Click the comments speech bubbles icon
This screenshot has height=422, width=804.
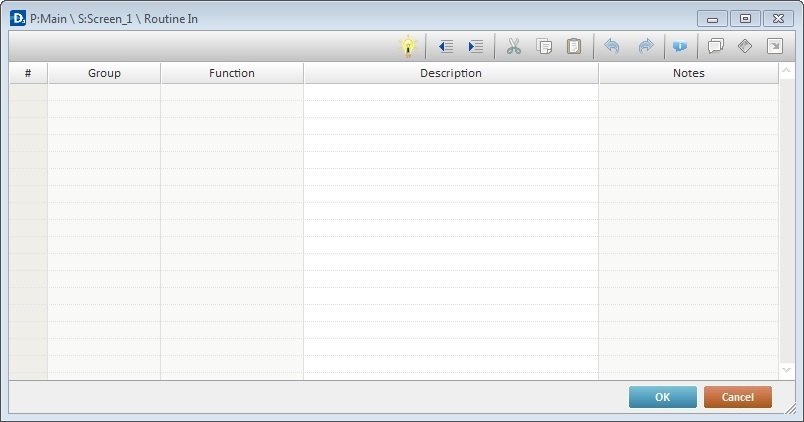(715, 46)
